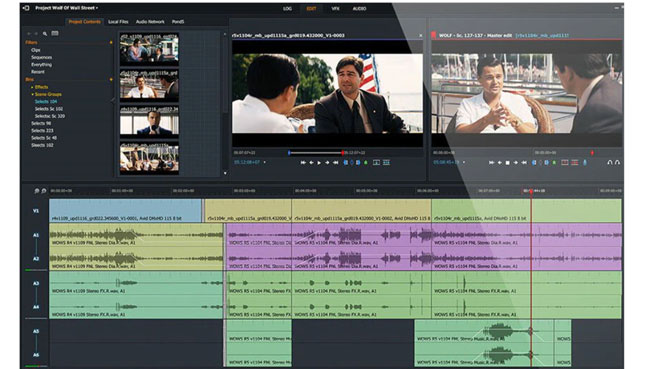Open the Audio Network tab

pyautogui.click(x=150, y=22)
